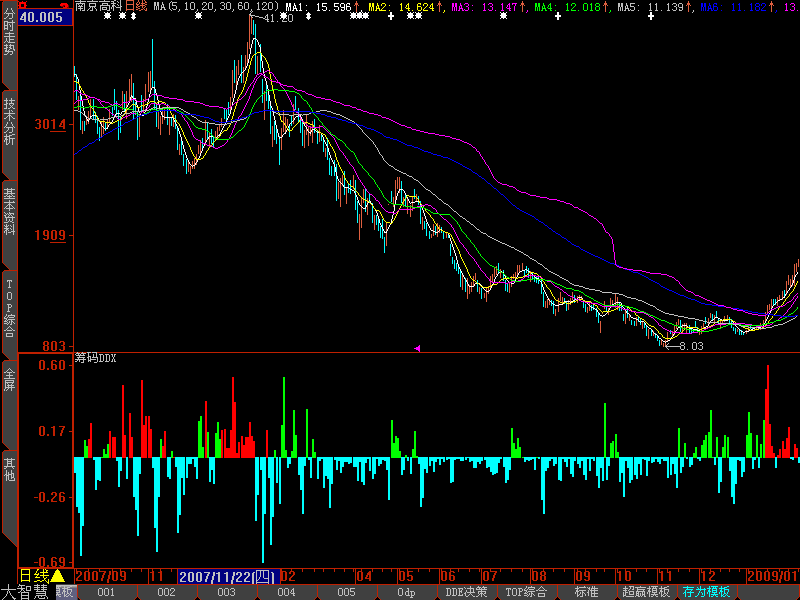The height and width of the screenshot is (600, 800).
Task: Click the 大智慧 logo at bottom left
Action: pyautogui.click(x=25, y=591)
